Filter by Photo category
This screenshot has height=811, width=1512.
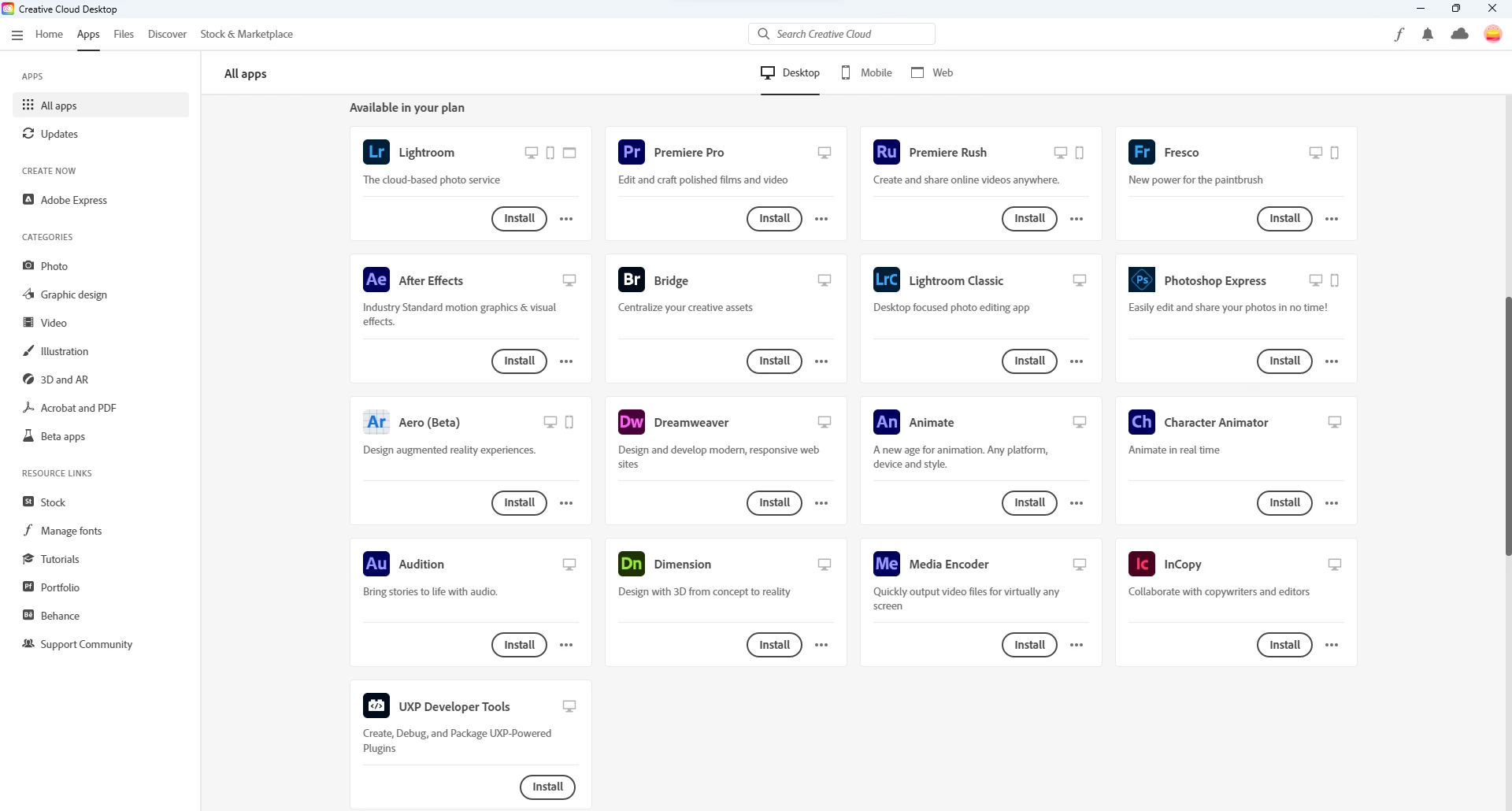tap(101, 266)
